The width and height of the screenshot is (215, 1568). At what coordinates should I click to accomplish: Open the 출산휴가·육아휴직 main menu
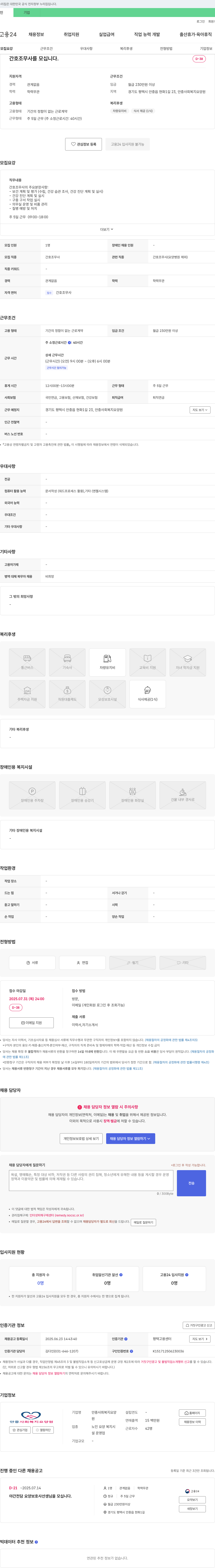[x=196, y=35]
